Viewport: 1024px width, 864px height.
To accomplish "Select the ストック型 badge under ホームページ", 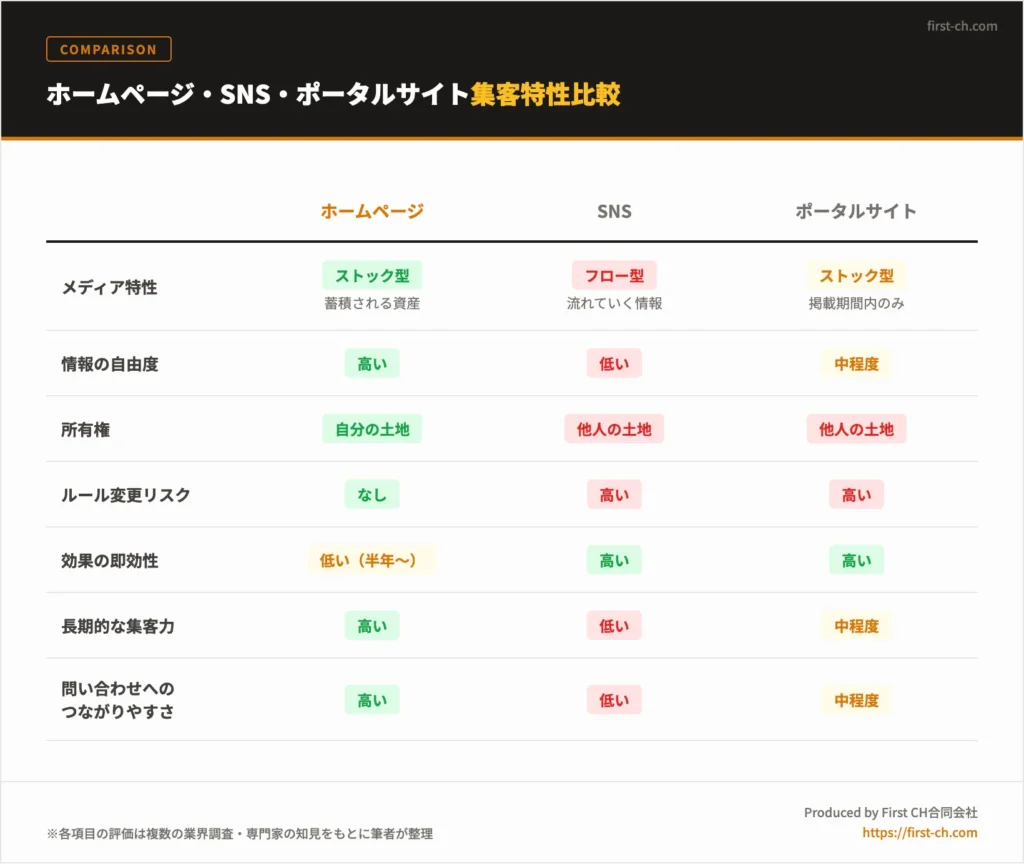I will 371,276.
